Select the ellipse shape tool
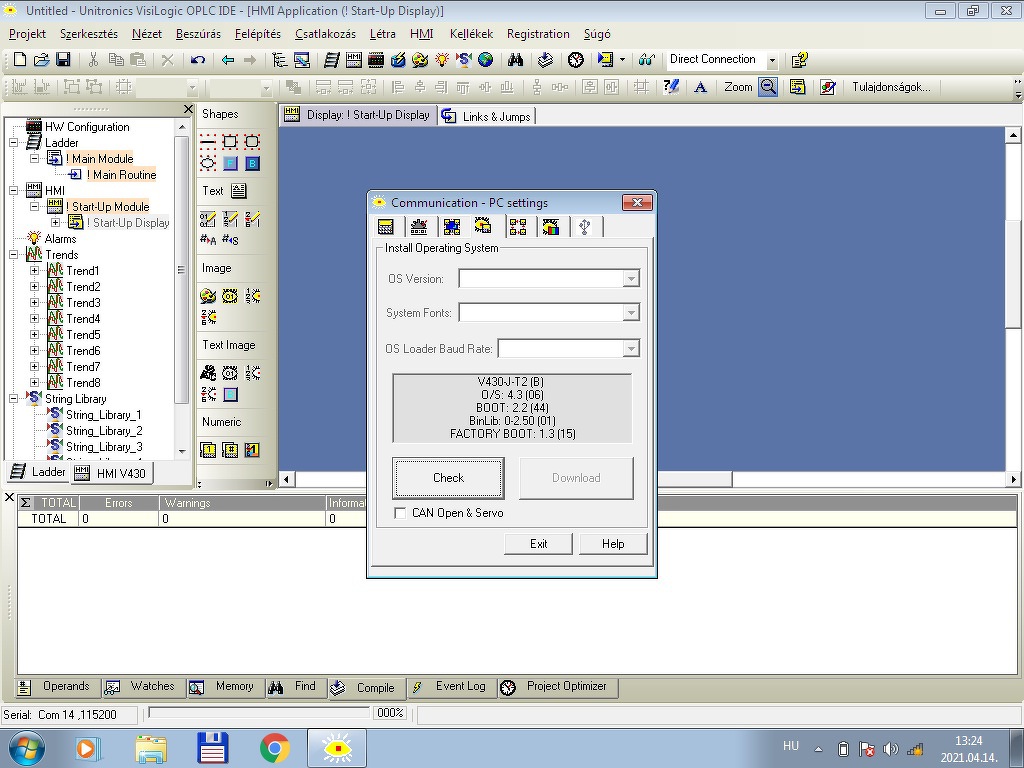 208,163
